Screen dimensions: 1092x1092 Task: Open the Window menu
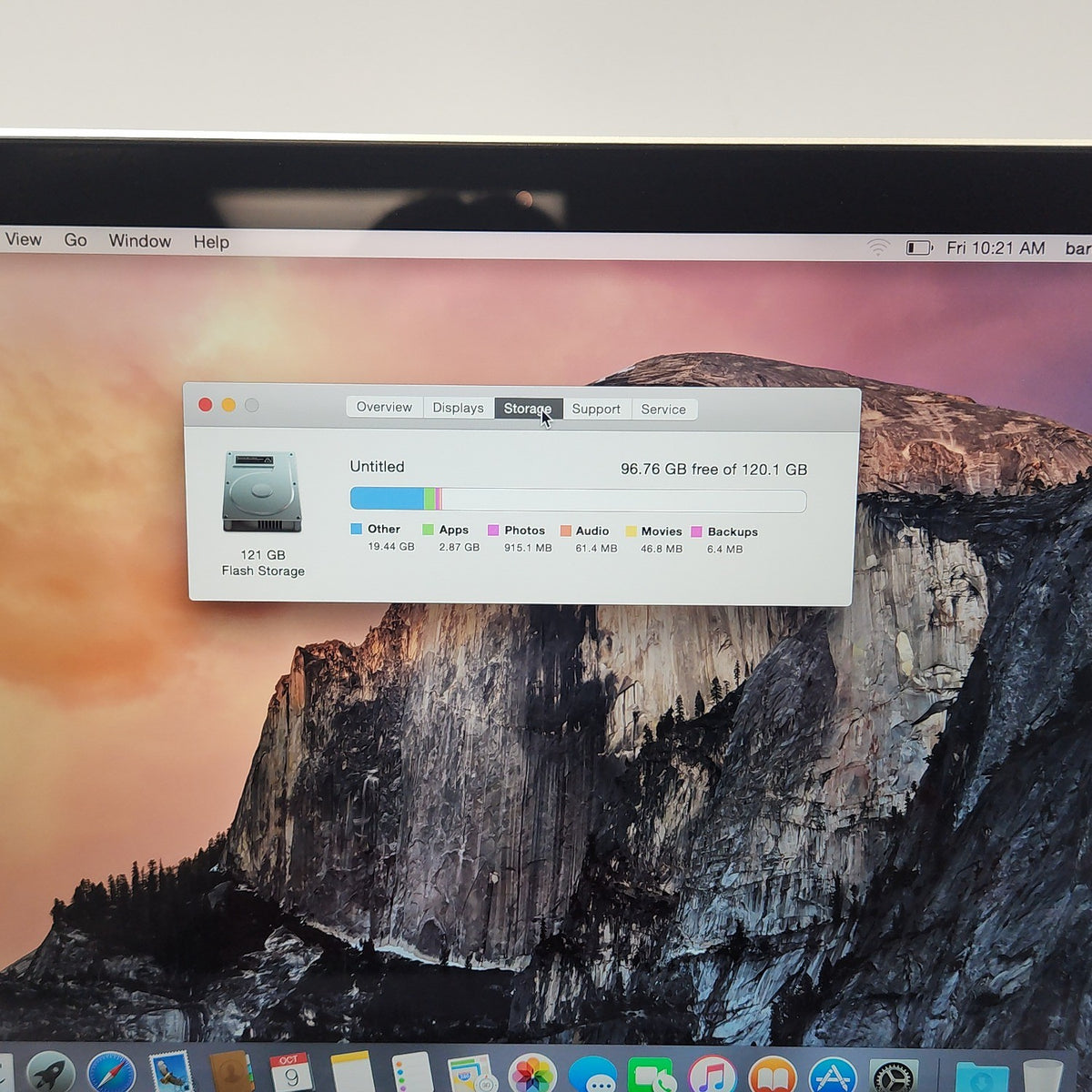140,241
